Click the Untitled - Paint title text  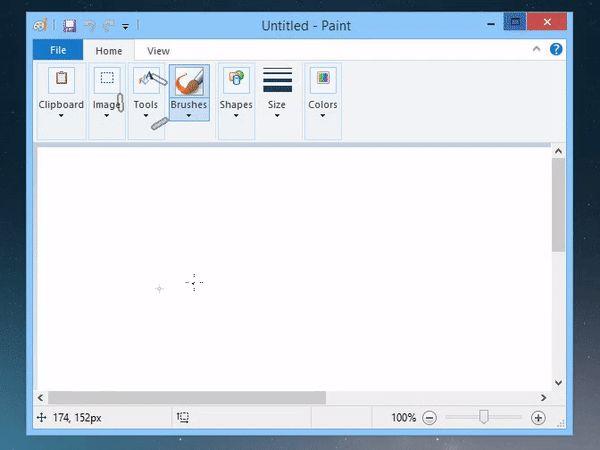[x=306, y=26]
